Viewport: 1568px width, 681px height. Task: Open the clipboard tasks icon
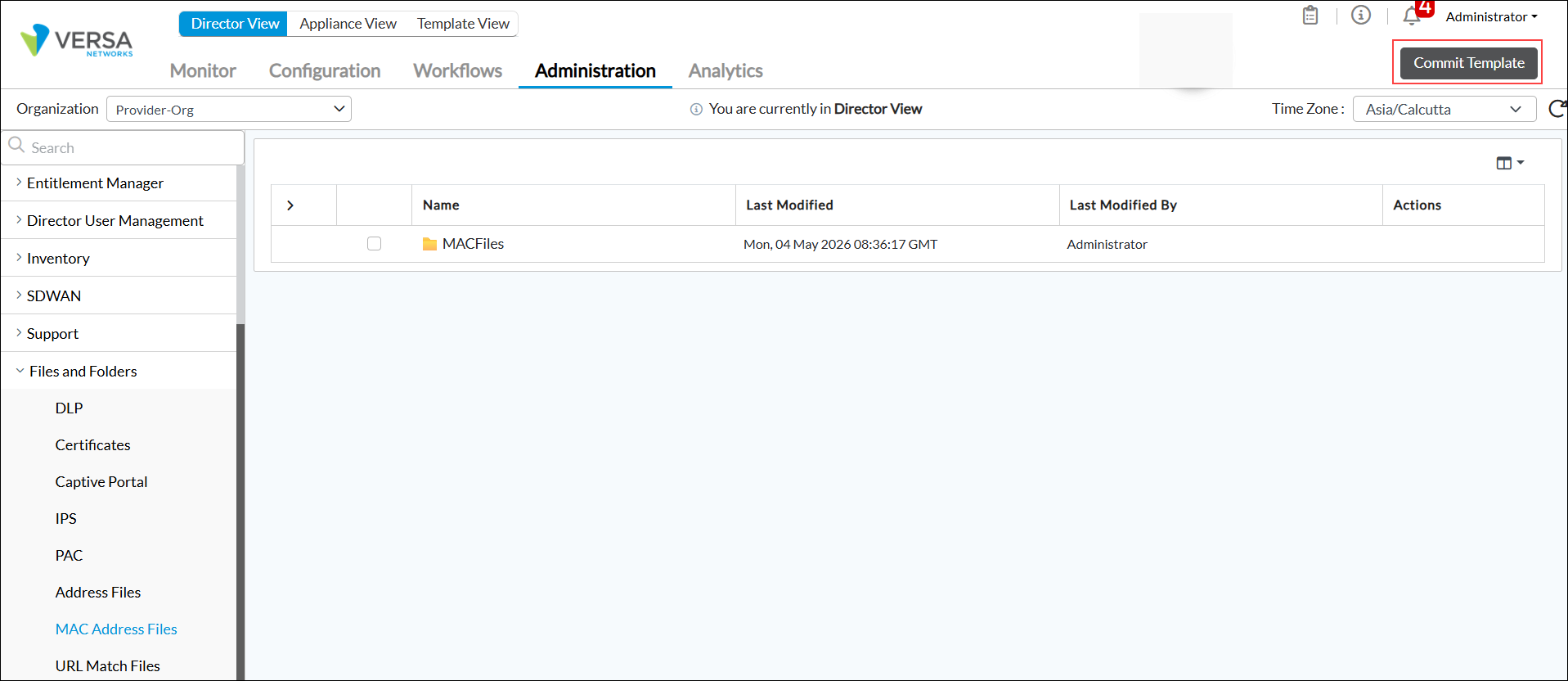(1310, 16)
